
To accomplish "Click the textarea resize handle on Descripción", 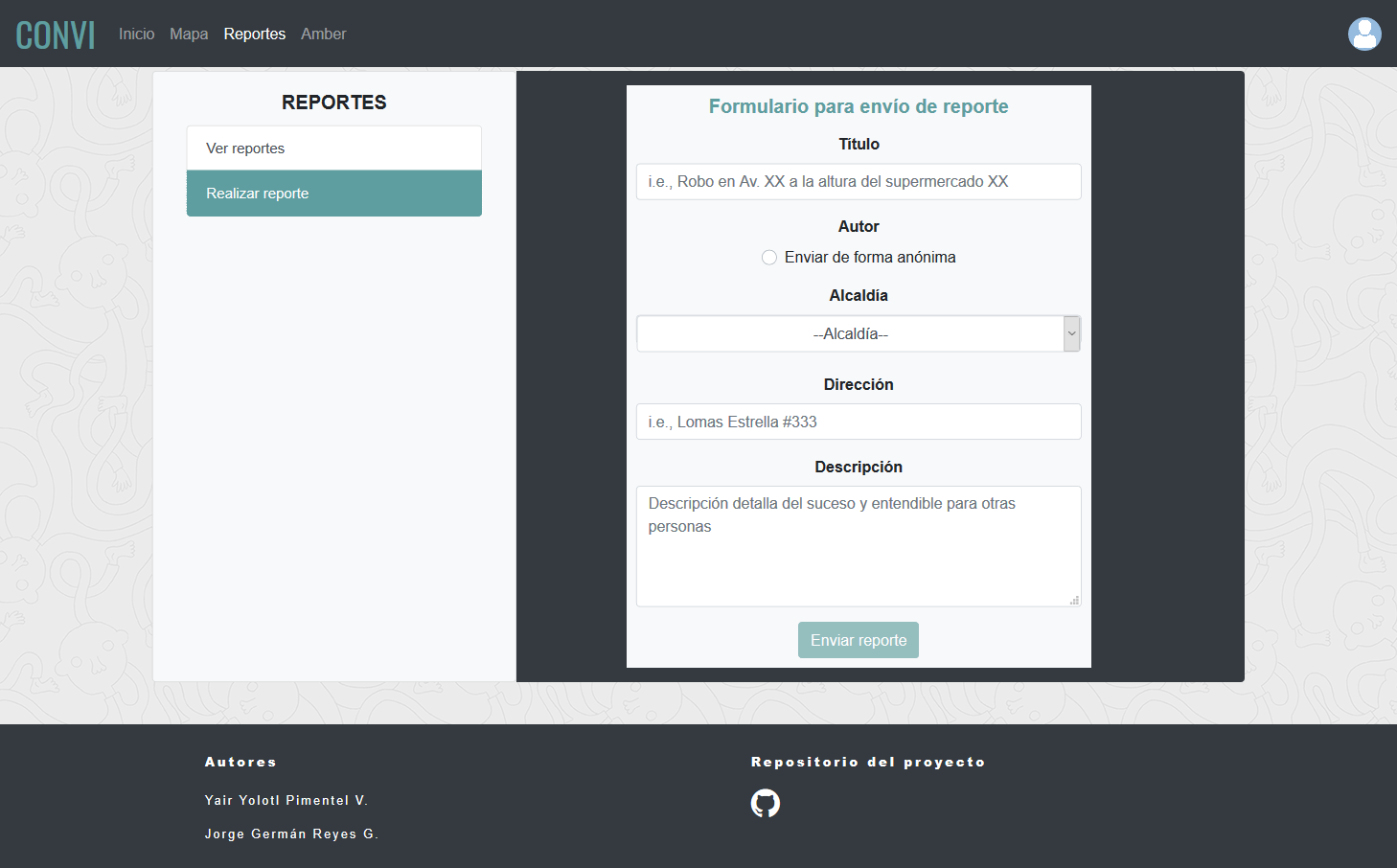I will [1075, 600].
